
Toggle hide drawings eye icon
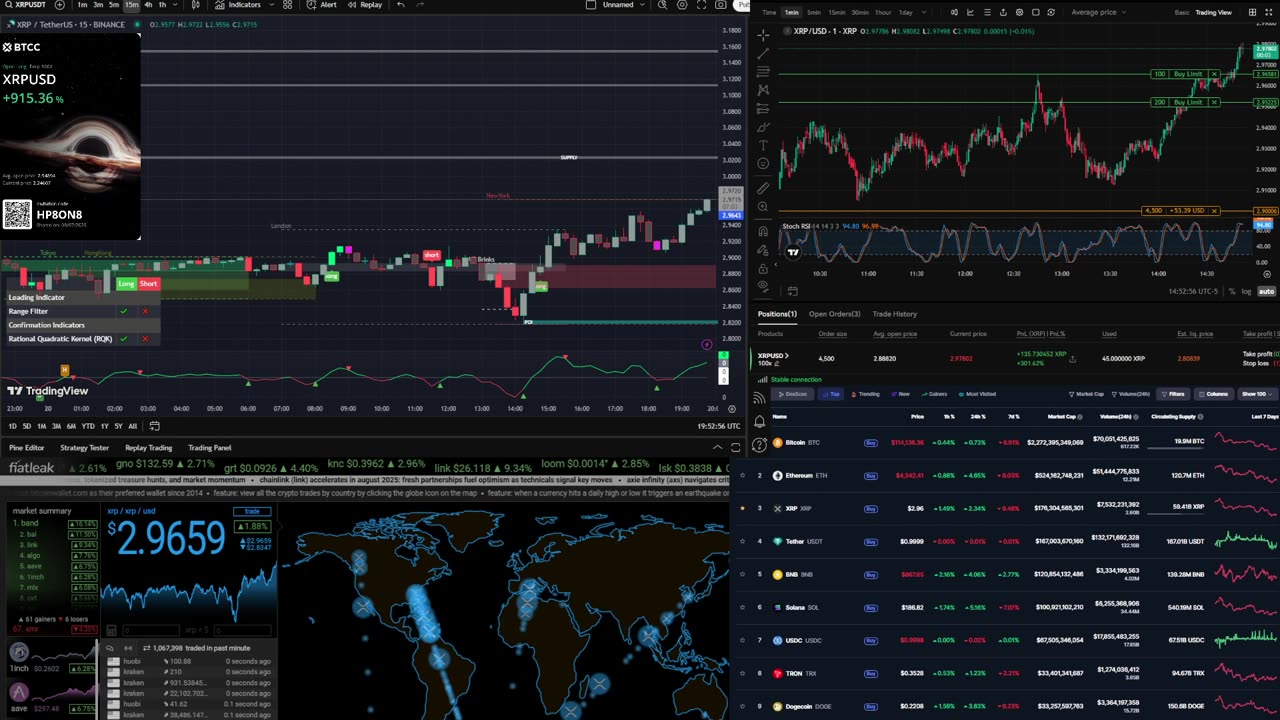pyautogui.click(x=763, y=286)
